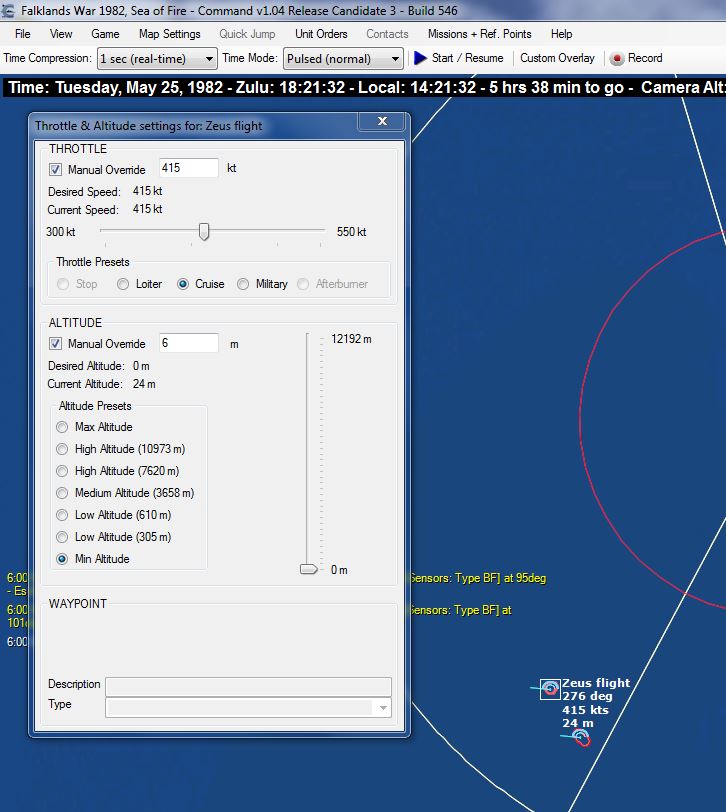Click the altitude input field showing 6
This screenshot has height=812, width=726.
(x=188, y=343)
